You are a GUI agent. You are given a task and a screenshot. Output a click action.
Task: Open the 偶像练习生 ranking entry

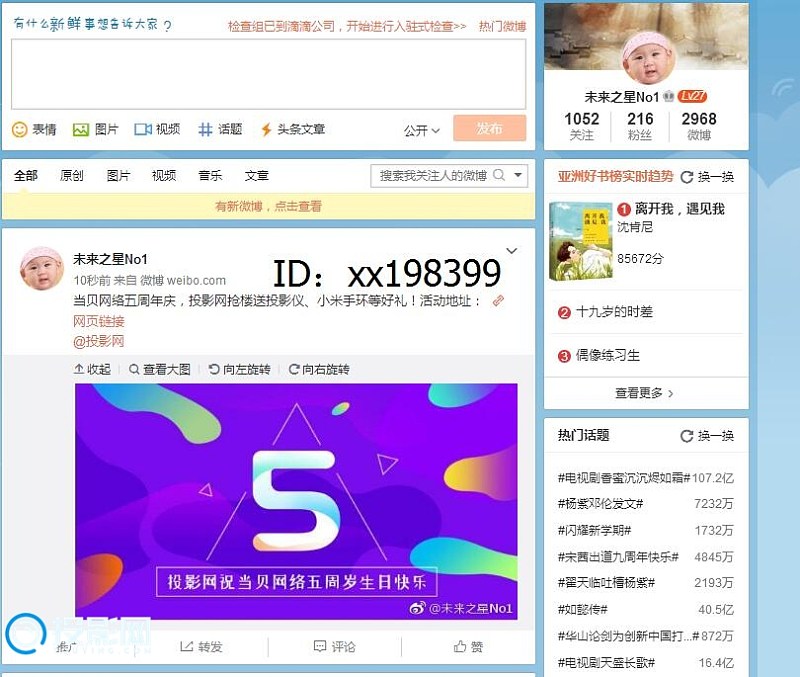click(608, 355)
